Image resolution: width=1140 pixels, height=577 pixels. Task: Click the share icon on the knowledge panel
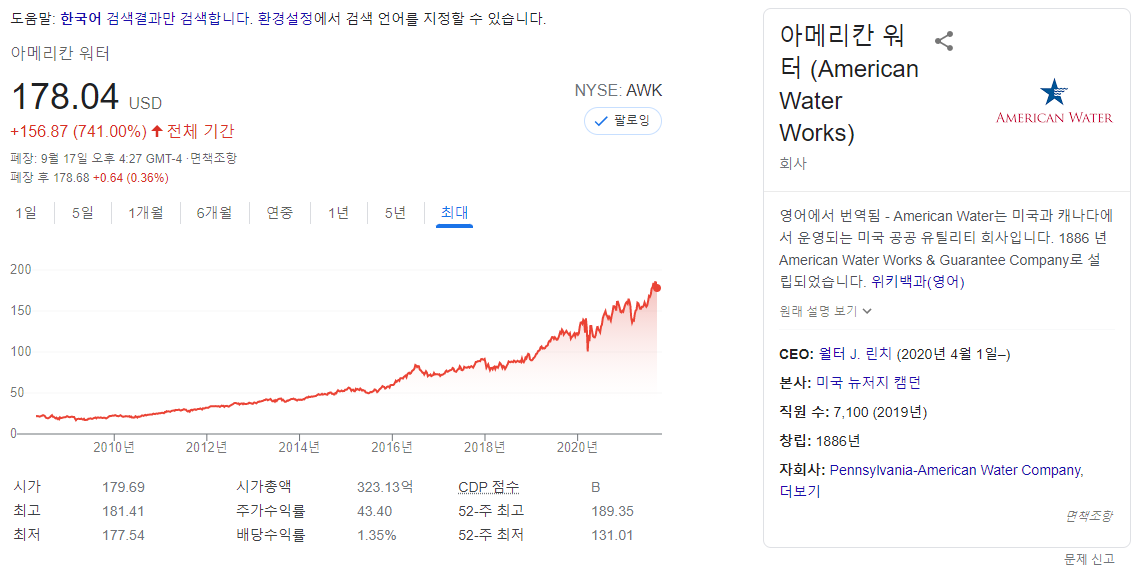tap(944, 41)
